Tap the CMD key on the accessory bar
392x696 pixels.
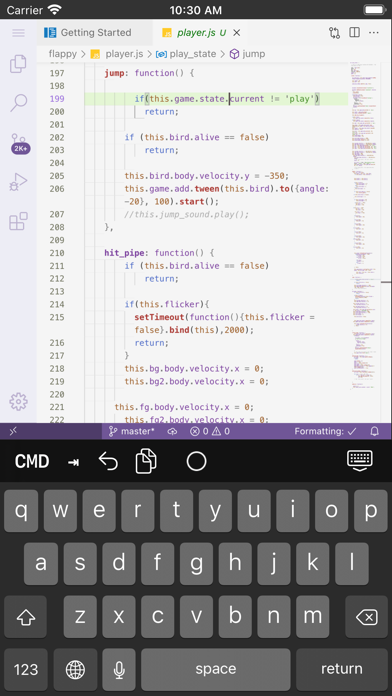(32, 462)
